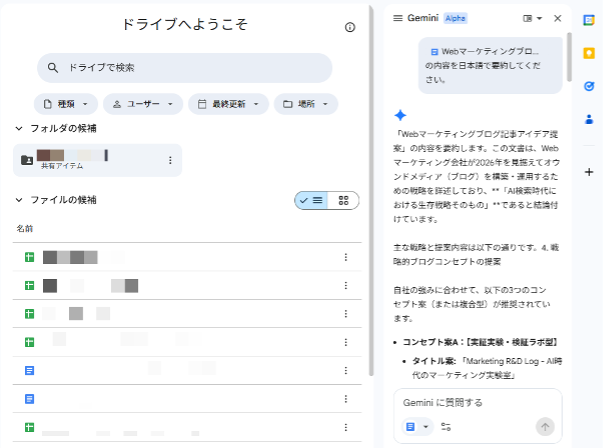Image resolution: width=604 pixels, height=448 pixels.
Task: Click the plus icon to get add-ons
Action: coord(589,172)
